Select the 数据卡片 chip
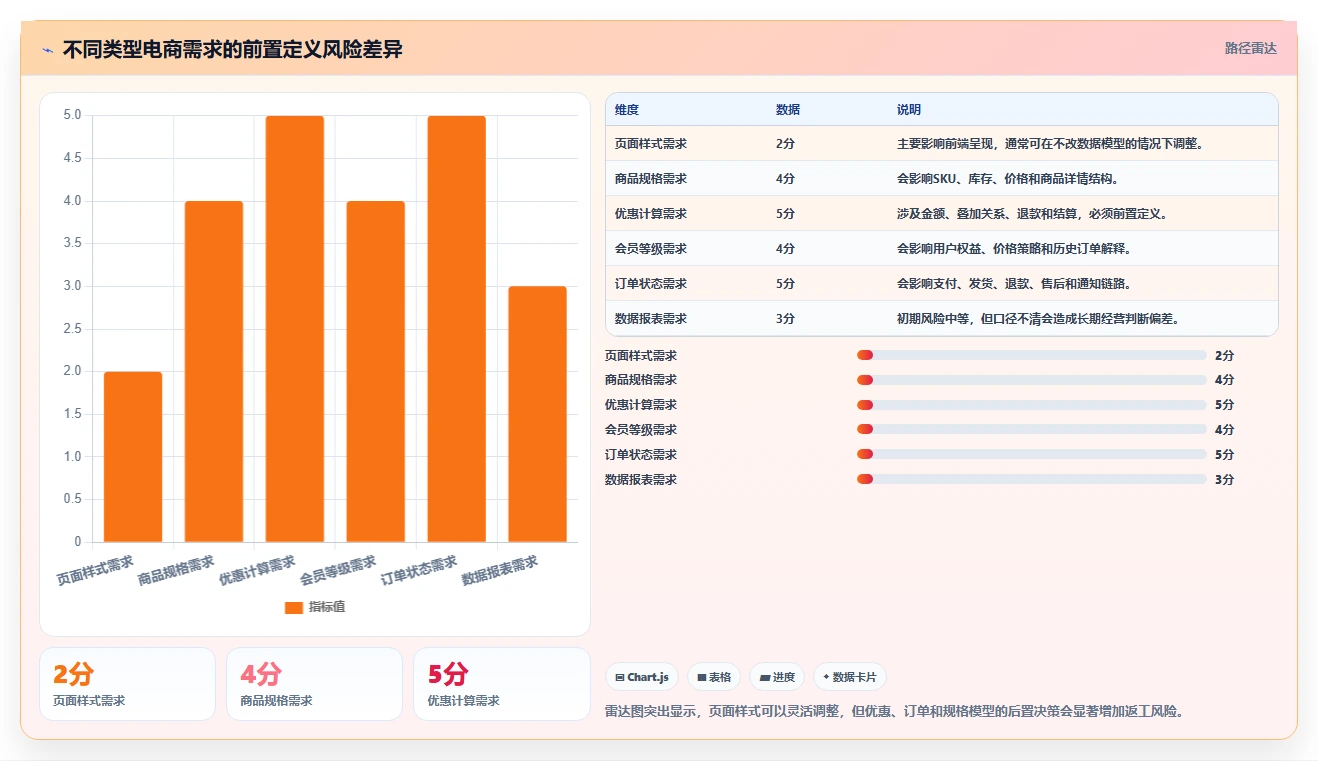The height and width of the screenshot is (761, 1318). tap(850, 677)
